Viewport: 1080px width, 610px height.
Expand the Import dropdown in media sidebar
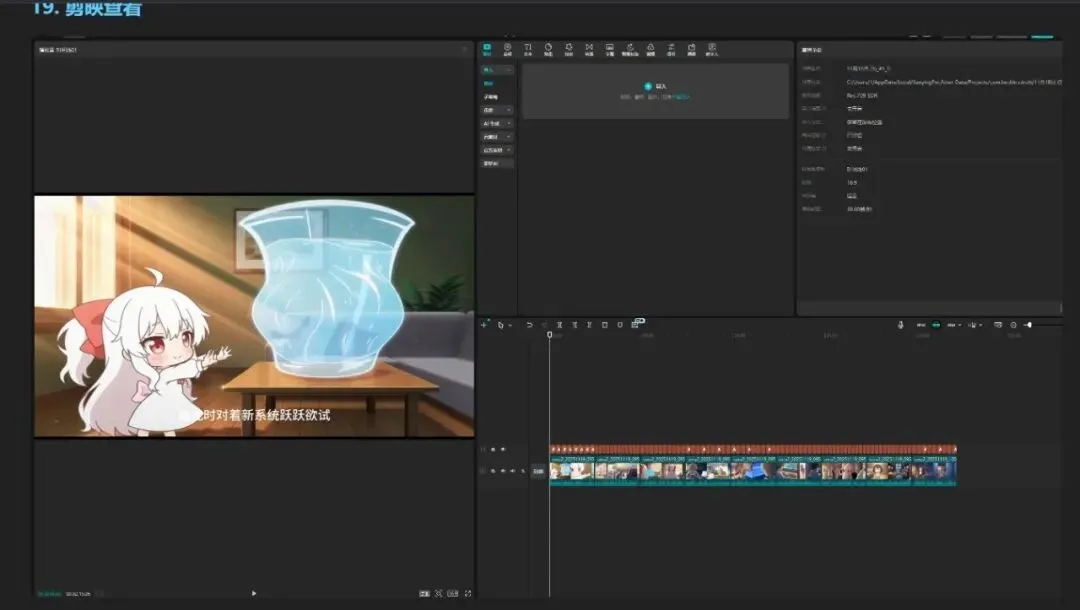pyautogui.click(x=497, y=70)
